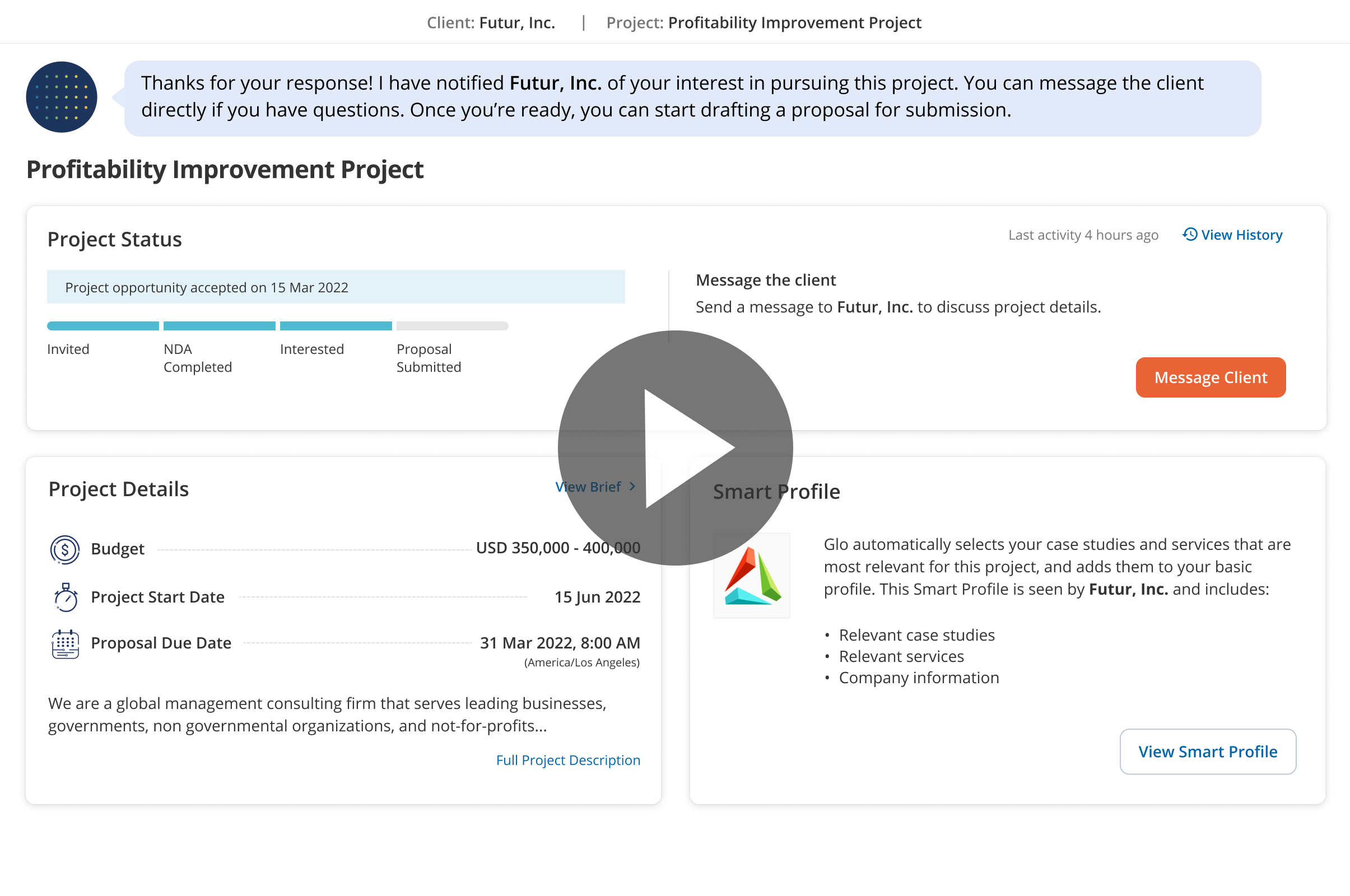Click the Smart Profile company logo
1350x896 pixels.
coord(751,576)
